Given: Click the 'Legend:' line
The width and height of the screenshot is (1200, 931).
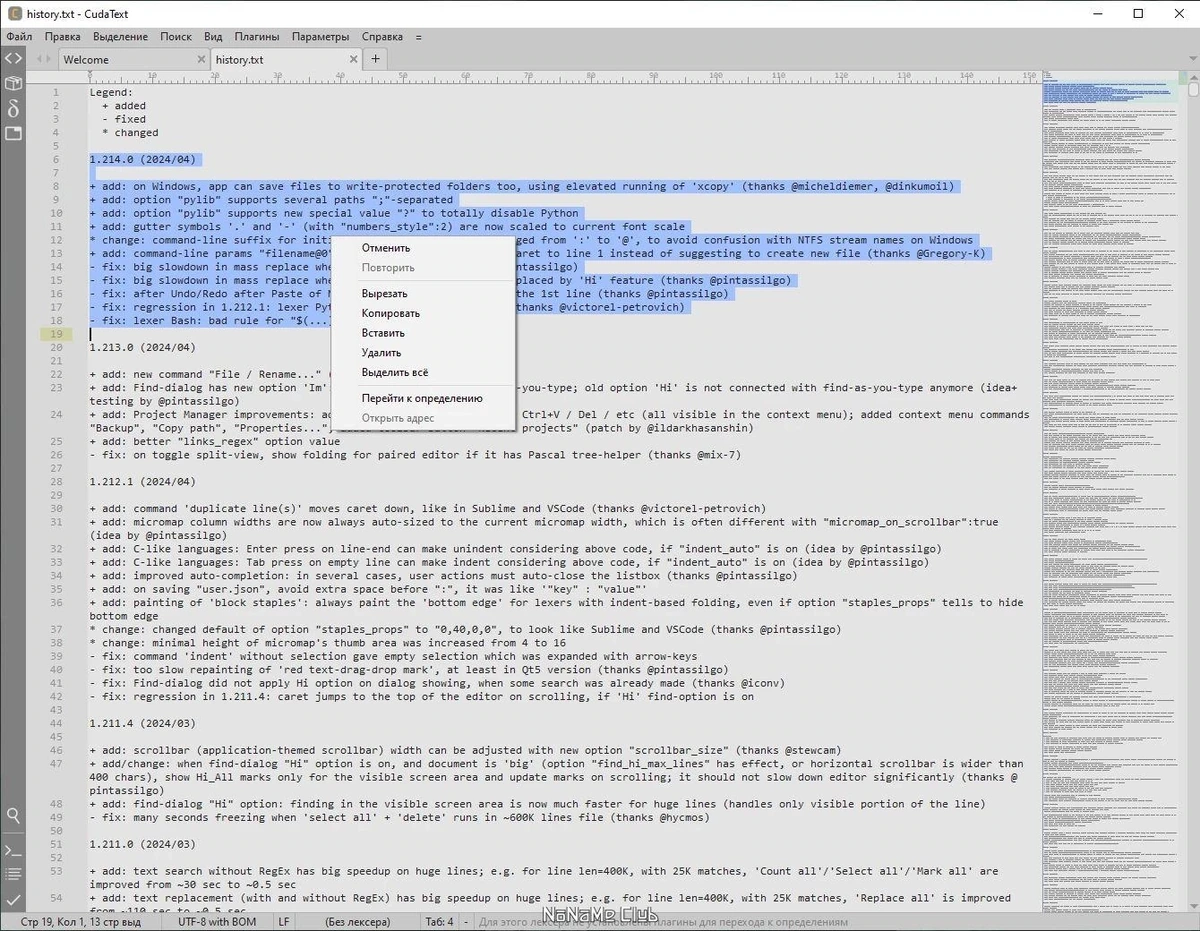Looking at the screenshot, I should tap(111, 92).
